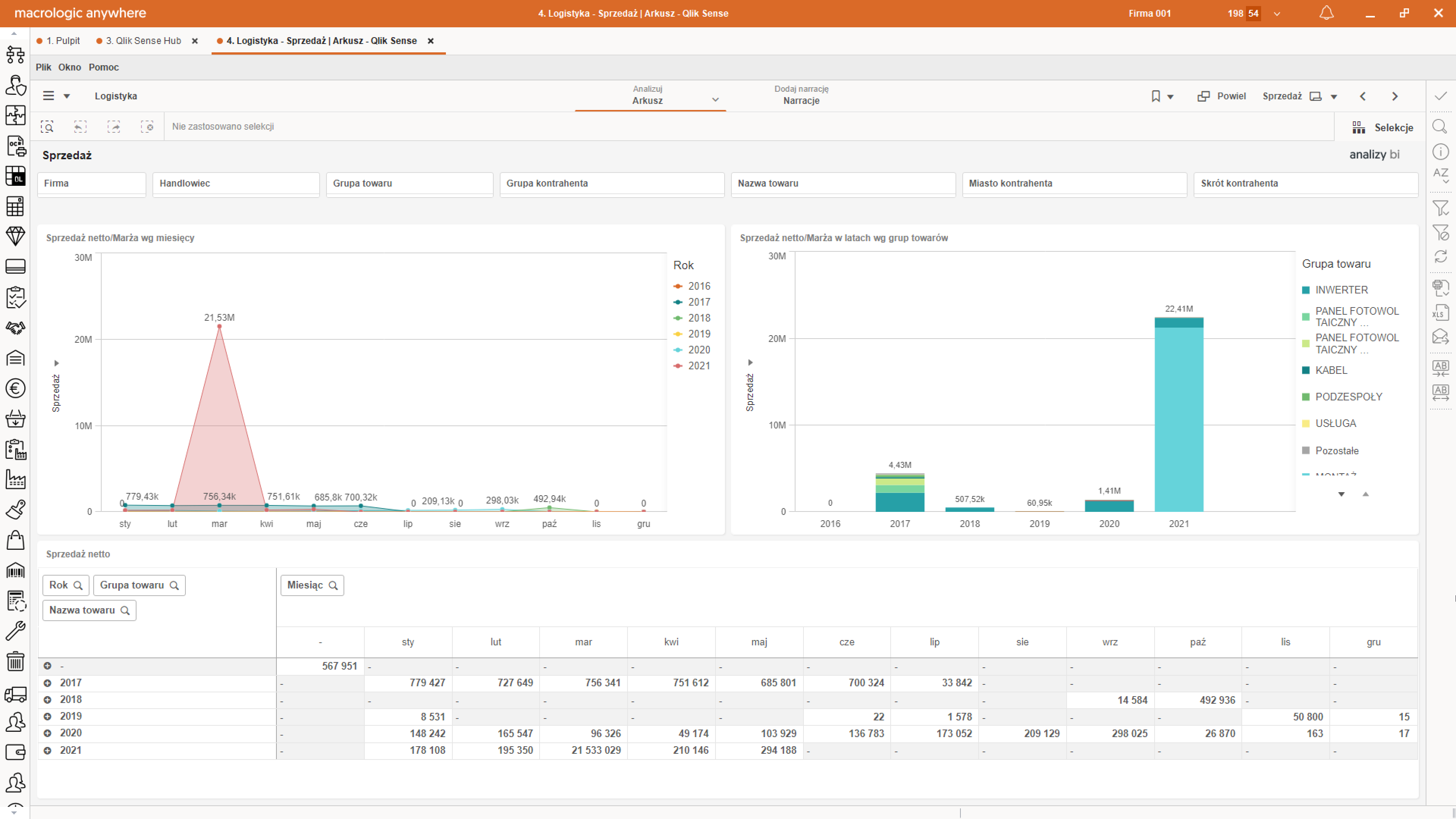
Task: Click the info circle icon in right sidebar
Action: click(x=1440, y=152)
